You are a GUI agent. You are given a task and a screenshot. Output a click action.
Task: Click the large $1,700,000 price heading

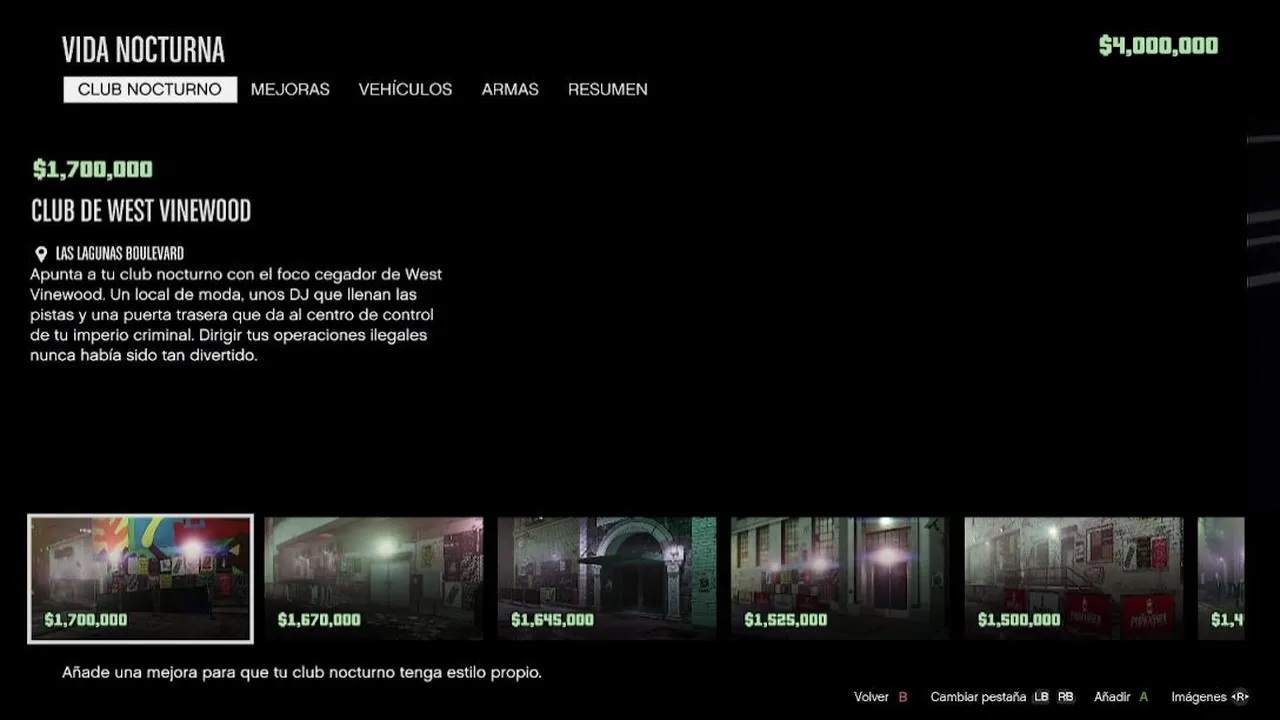(93, 170)
